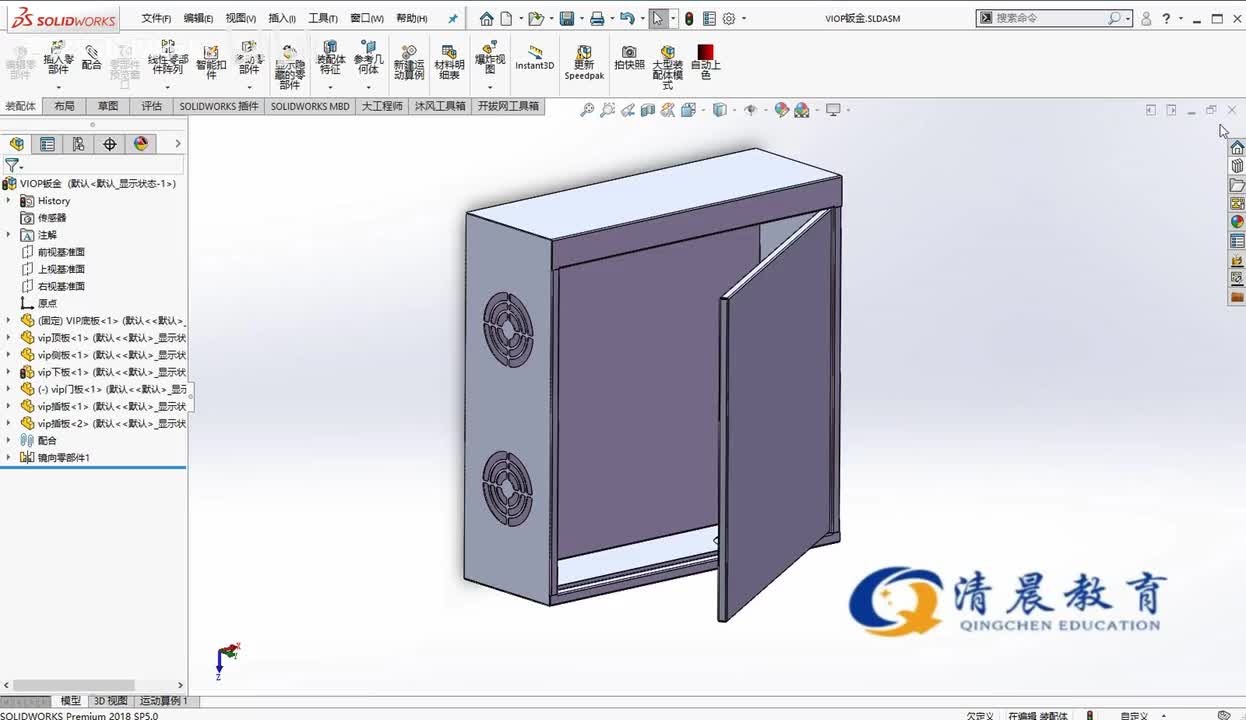The width and height of the screenshot is (1246, 720).
Task: Toggle Instant3D mode
Action: [534, 57]
